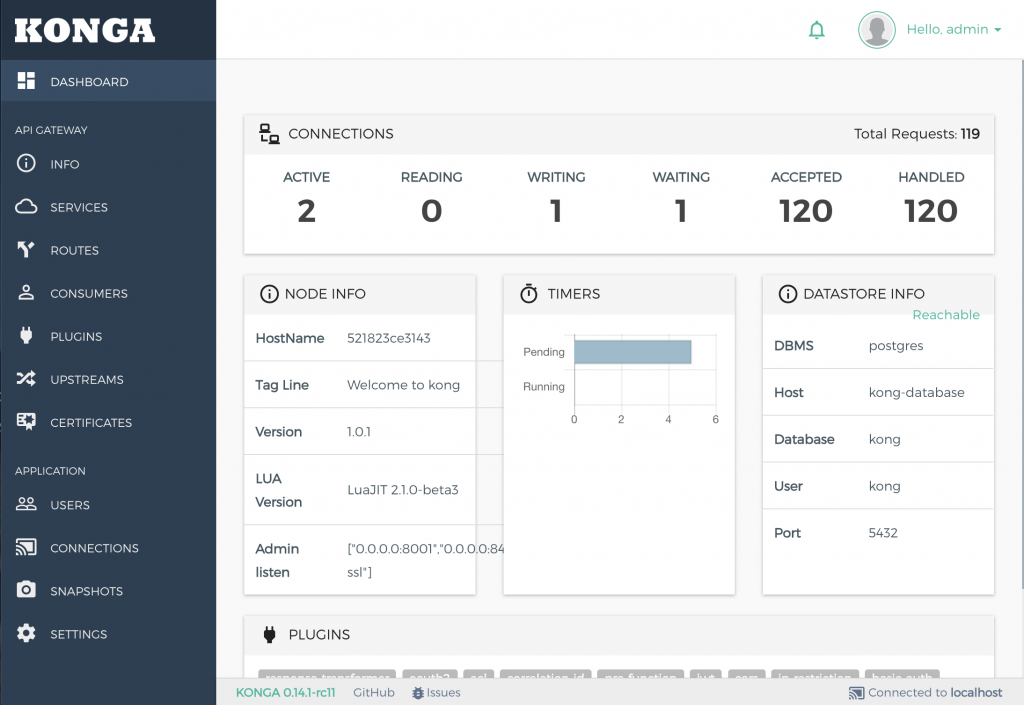Click LuaJIT 2.1.0-beta3 value
The width and height of the screenshot is (1024, 705).
pyautogui.click(x=403, y=490)
